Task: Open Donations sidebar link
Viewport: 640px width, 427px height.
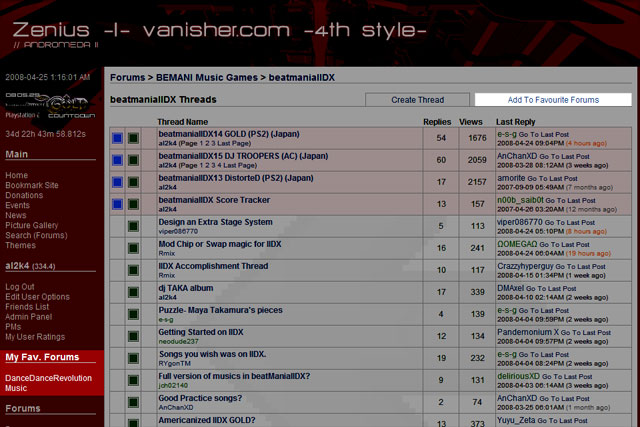Action: [x=24, y=195]
